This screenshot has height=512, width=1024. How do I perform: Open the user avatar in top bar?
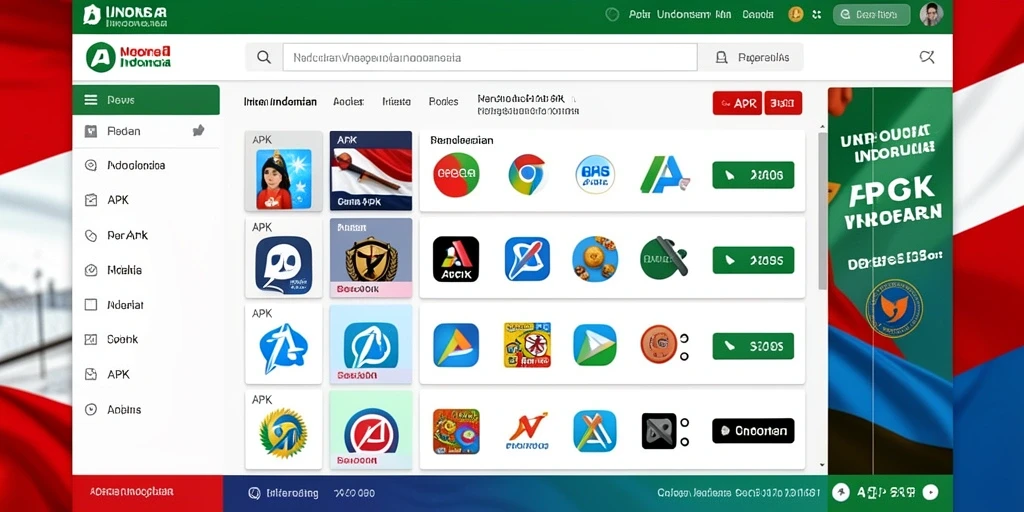[931, 14]
